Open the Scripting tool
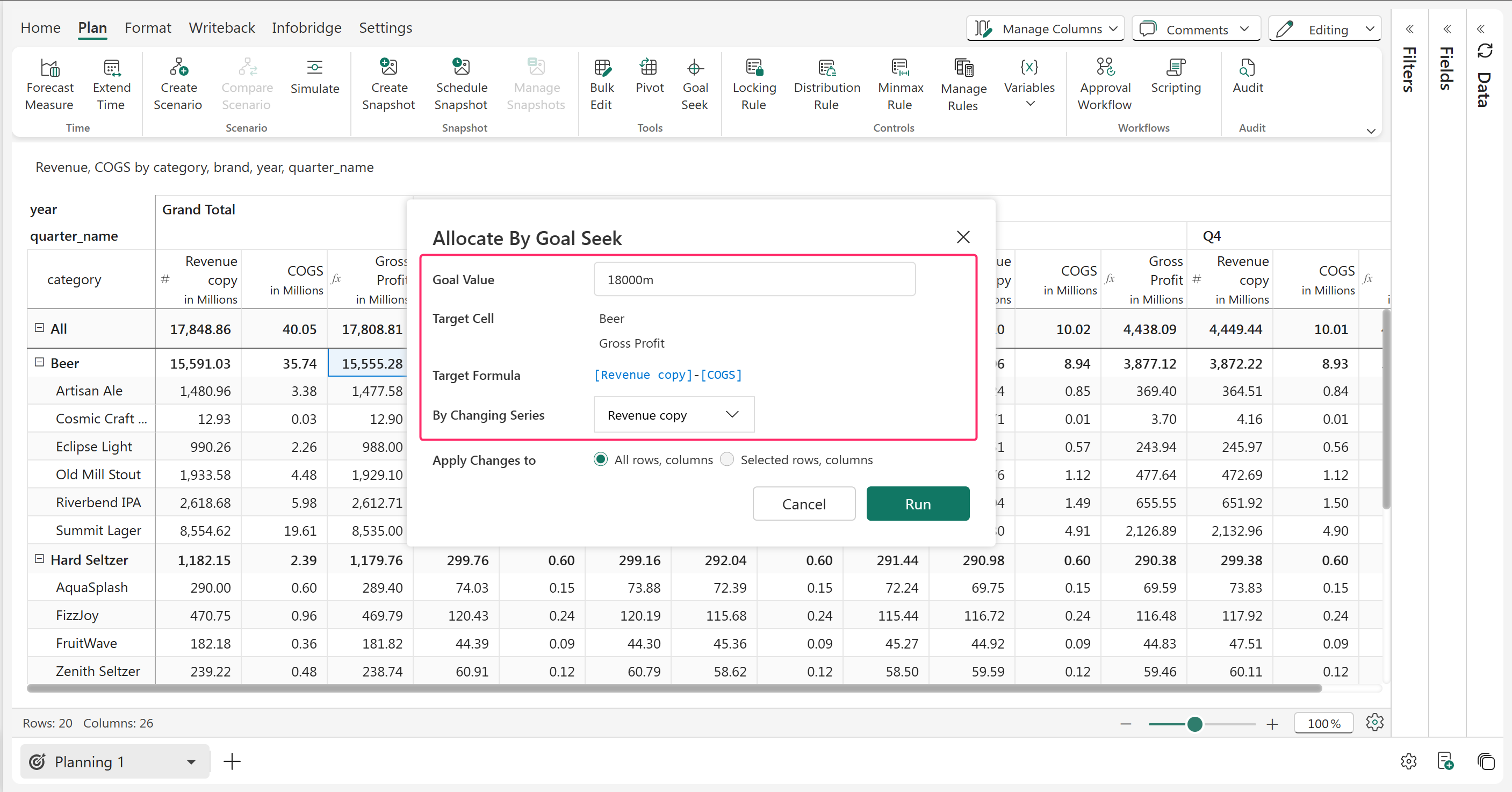 point(1175,69)
